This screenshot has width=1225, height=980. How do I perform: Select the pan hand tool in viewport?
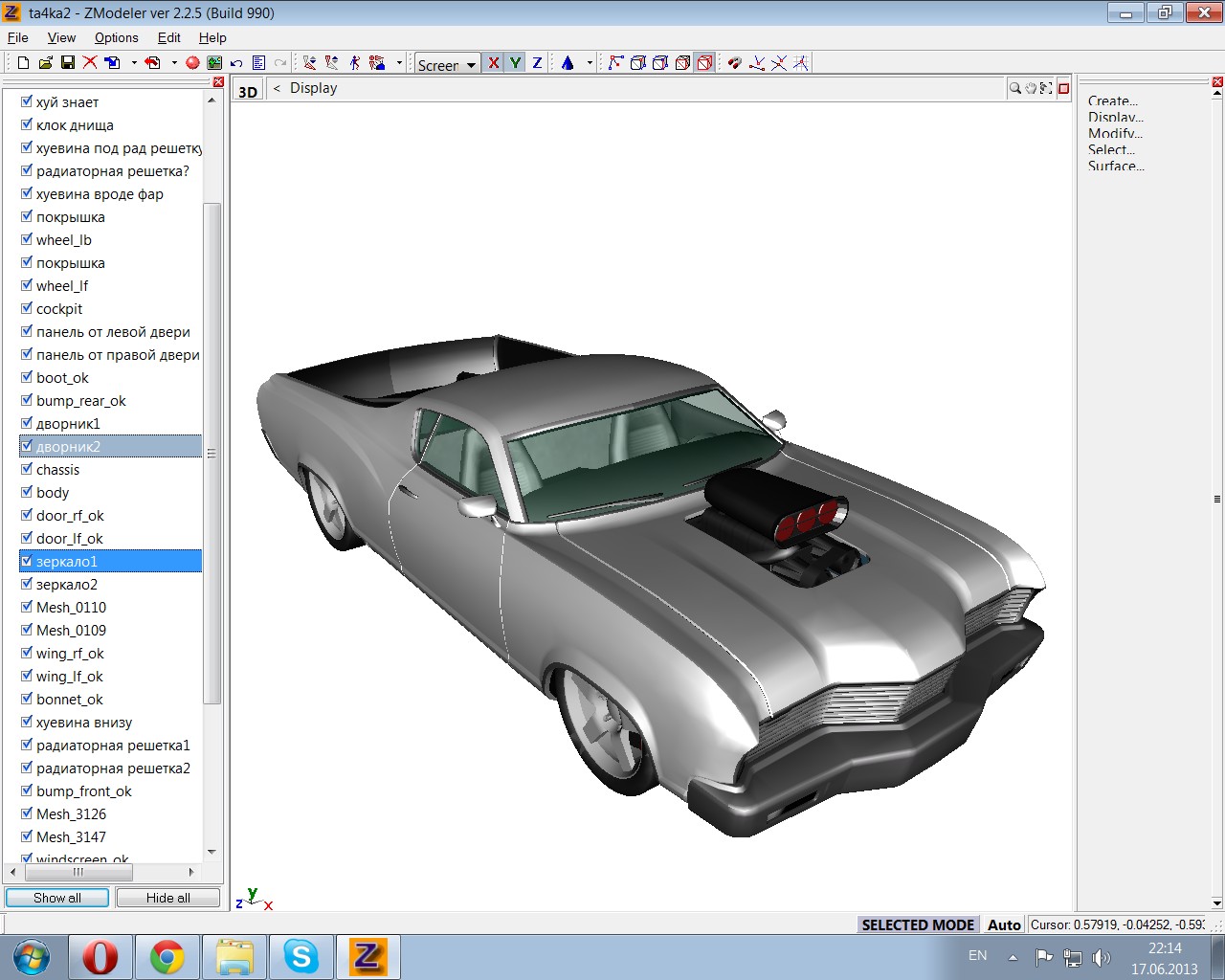click(1031, 88)
